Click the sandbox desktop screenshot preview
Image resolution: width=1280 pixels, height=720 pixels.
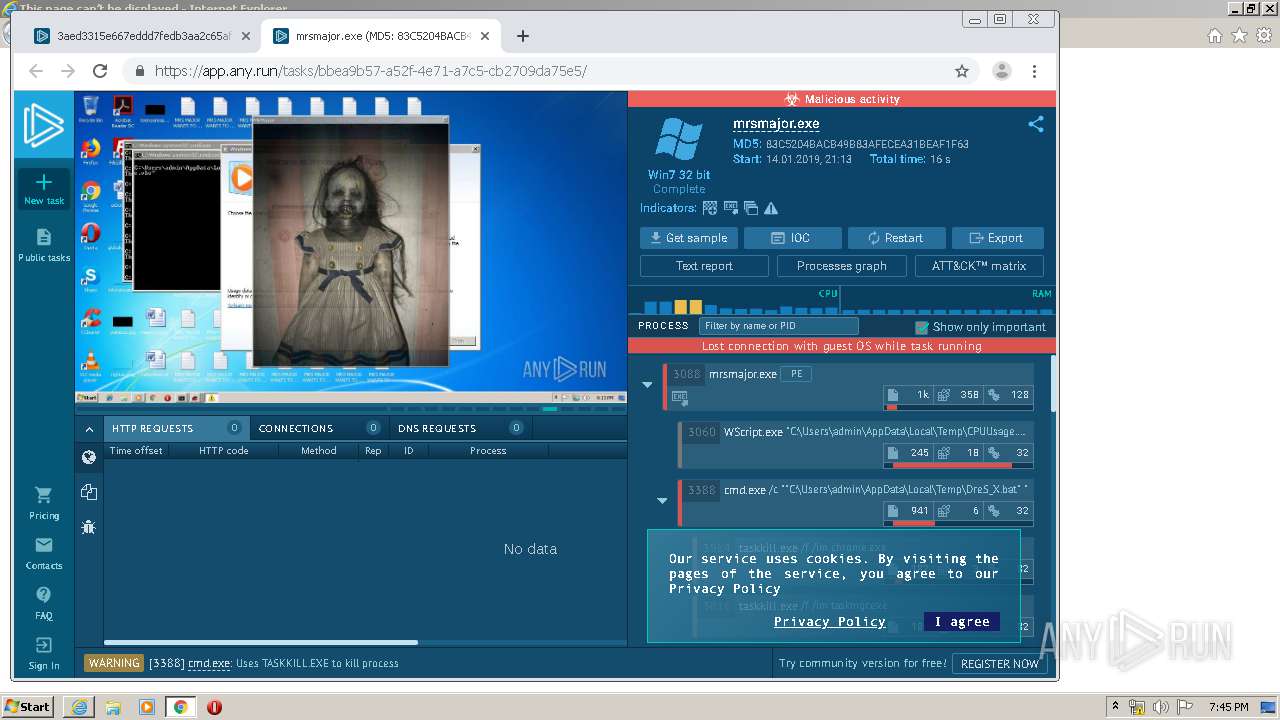(x=351, y=246)
